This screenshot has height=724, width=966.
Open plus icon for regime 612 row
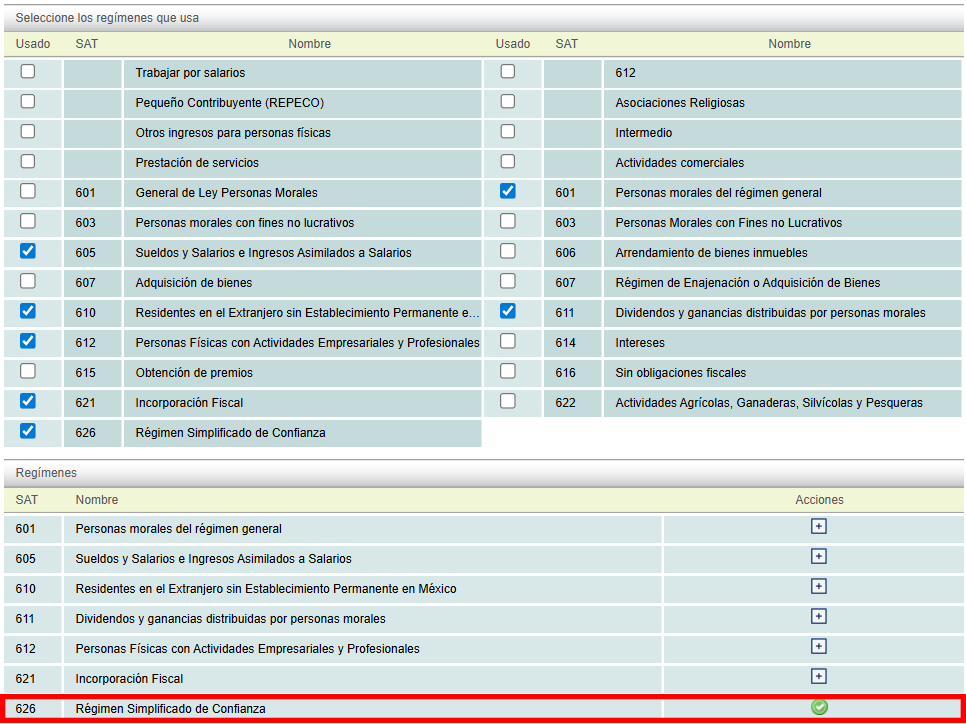coord(819,647)
